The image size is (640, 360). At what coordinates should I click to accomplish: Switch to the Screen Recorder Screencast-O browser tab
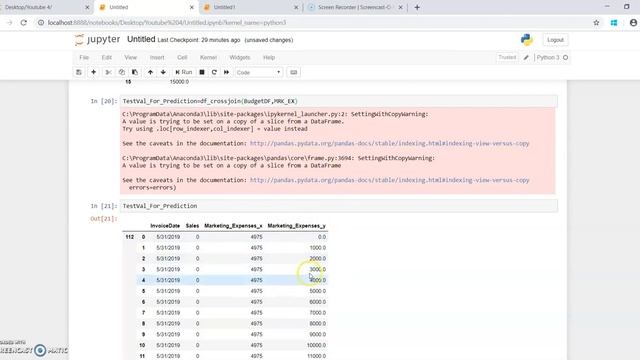[x=353, y=7]
